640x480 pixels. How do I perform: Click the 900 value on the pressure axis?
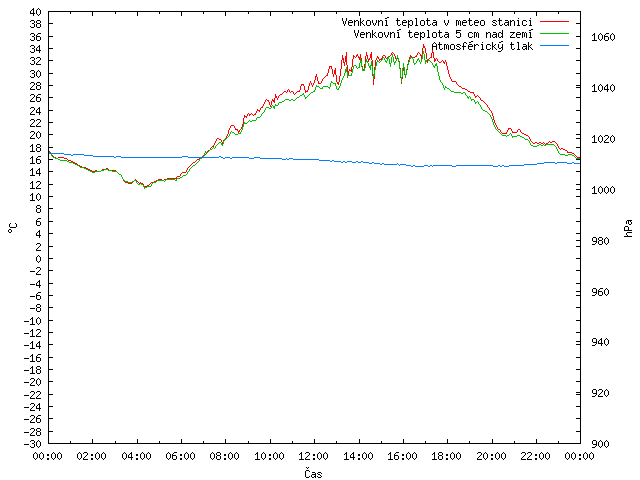pyautogui.click(x=600, y=444)
